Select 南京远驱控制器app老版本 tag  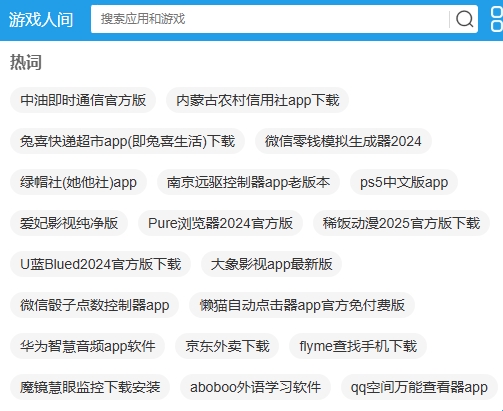pyautogui.click(x=248, y=182)
